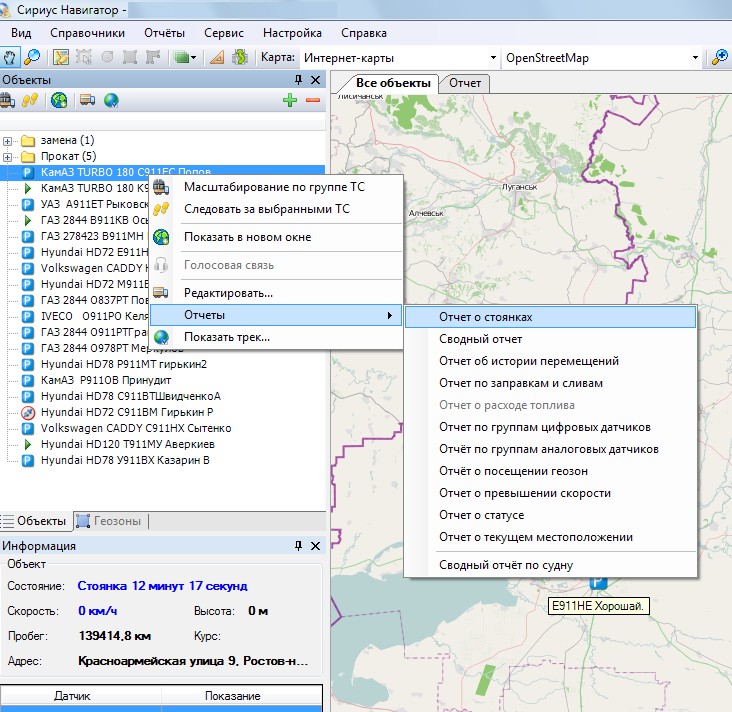Click the truck icon in Objects toolbar
Viewport: 732px width, 712px height.
tap(87, 100)
